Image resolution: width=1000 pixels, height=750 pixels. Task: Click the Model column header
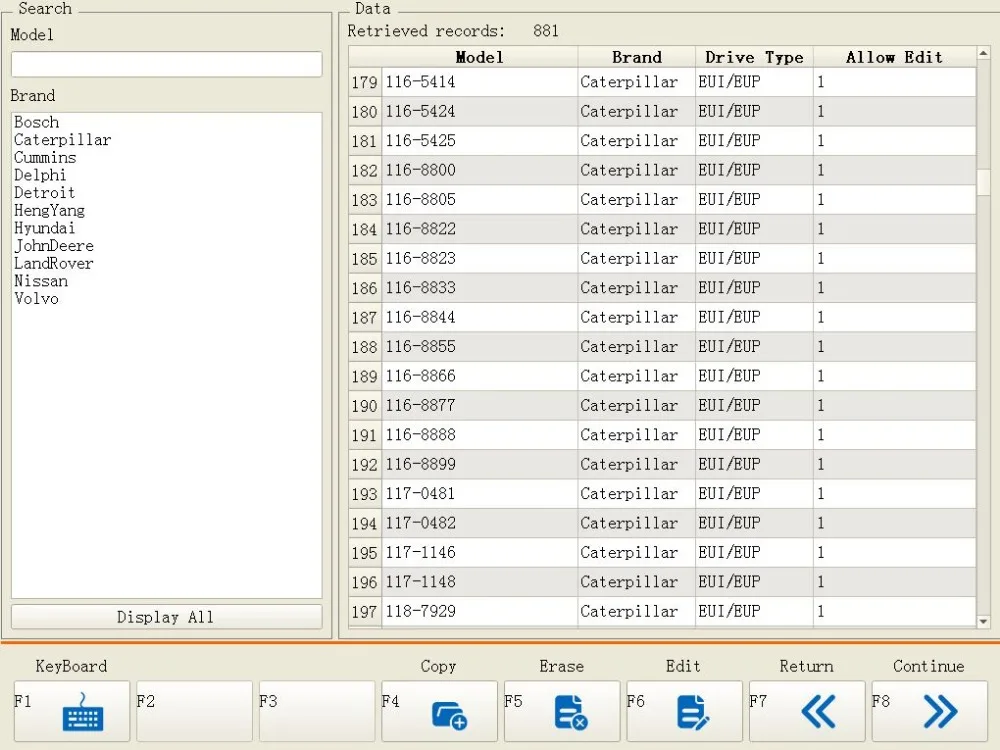(480, 57)
